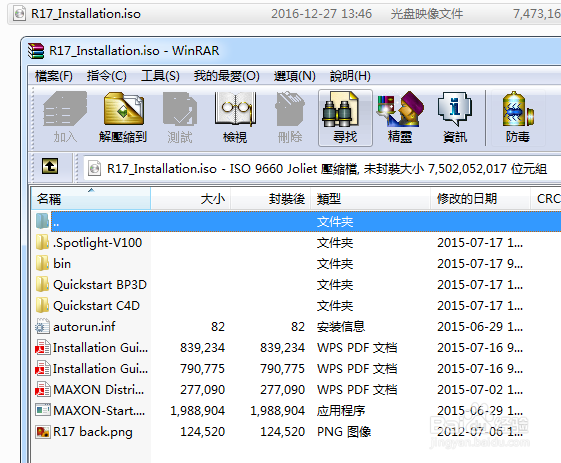Click the Virus Scan (防毒) icon
The height and width of the screenshot is (463, 561).
[517, 109]
